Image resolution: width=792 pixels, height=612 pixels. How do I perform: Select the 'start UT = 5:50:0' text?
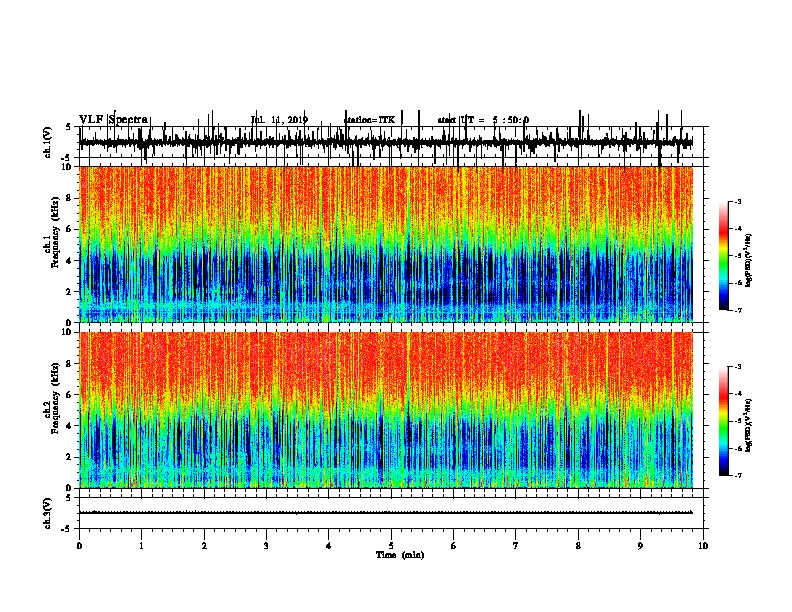pyautogui.click(x=483, y=120)
